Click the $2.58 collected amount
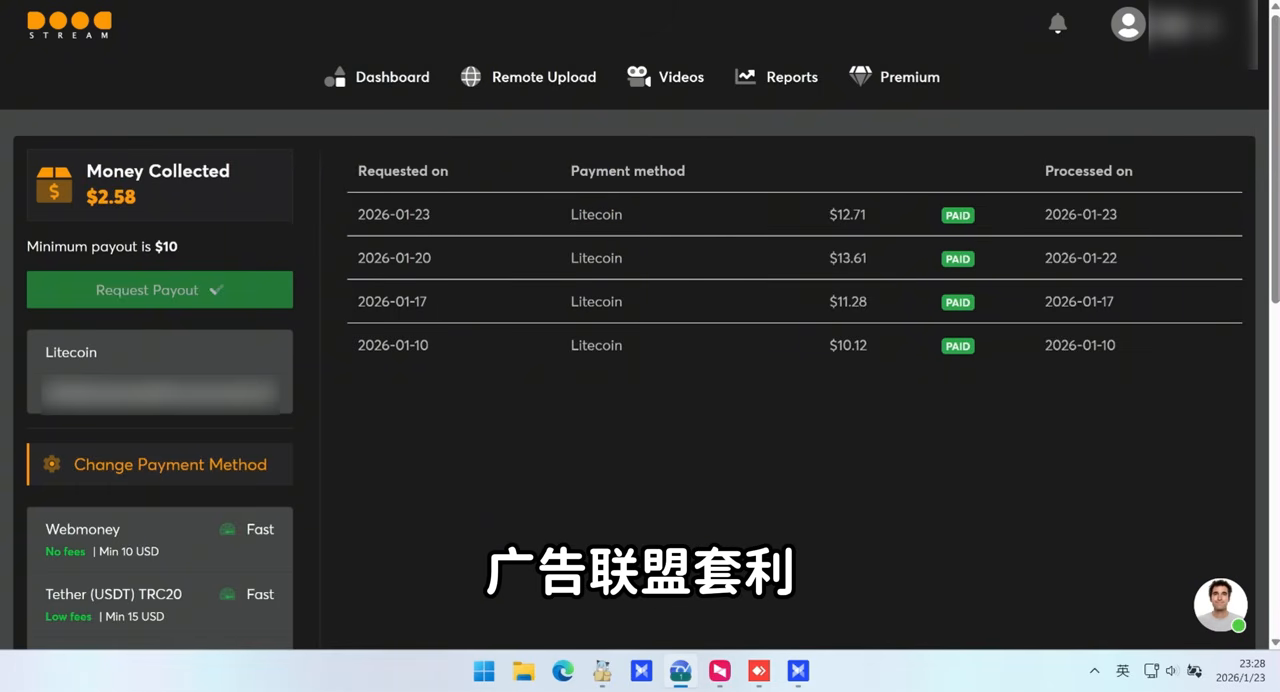Image resolution: width=1280 pixels, height=692 pixels. pos(111,197)
